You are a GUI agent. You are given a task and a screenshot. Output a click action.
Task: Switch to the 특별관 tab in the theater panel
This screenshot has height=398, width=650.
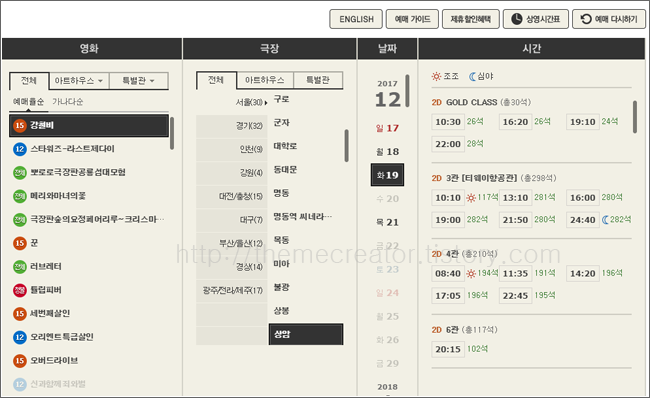tap(318, 80)
